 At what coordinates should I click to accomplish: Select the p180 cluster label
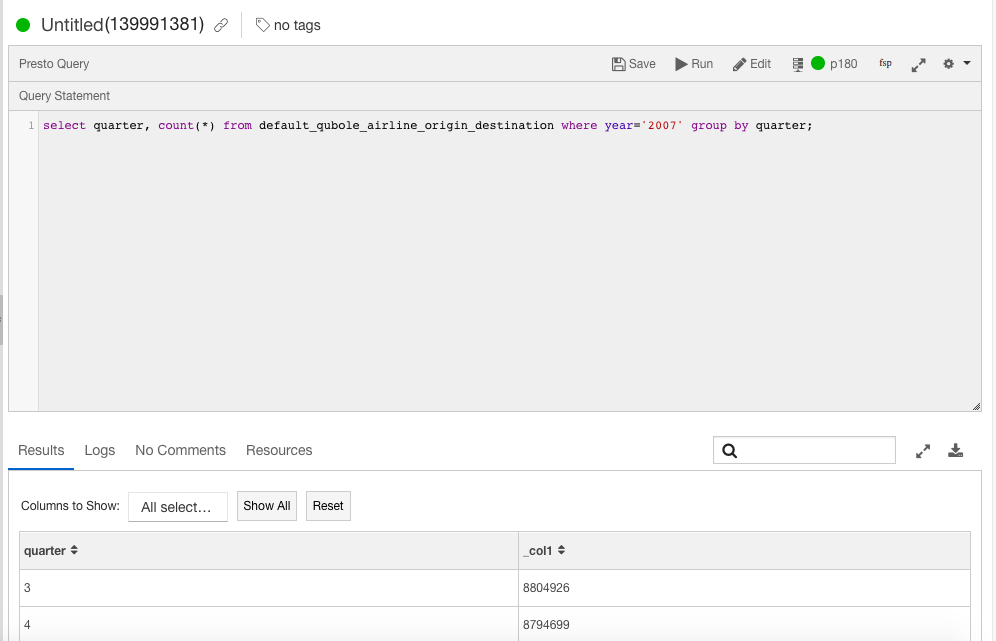click(x=844, y=64)
